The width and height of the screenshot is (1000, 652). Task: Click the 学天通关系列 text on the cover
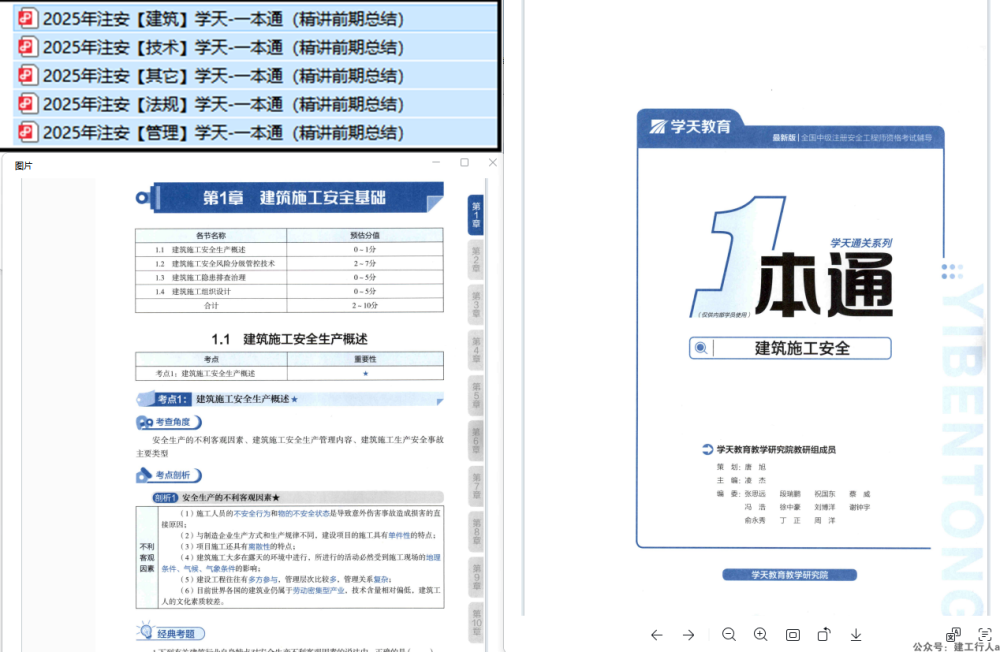[861, 243]
